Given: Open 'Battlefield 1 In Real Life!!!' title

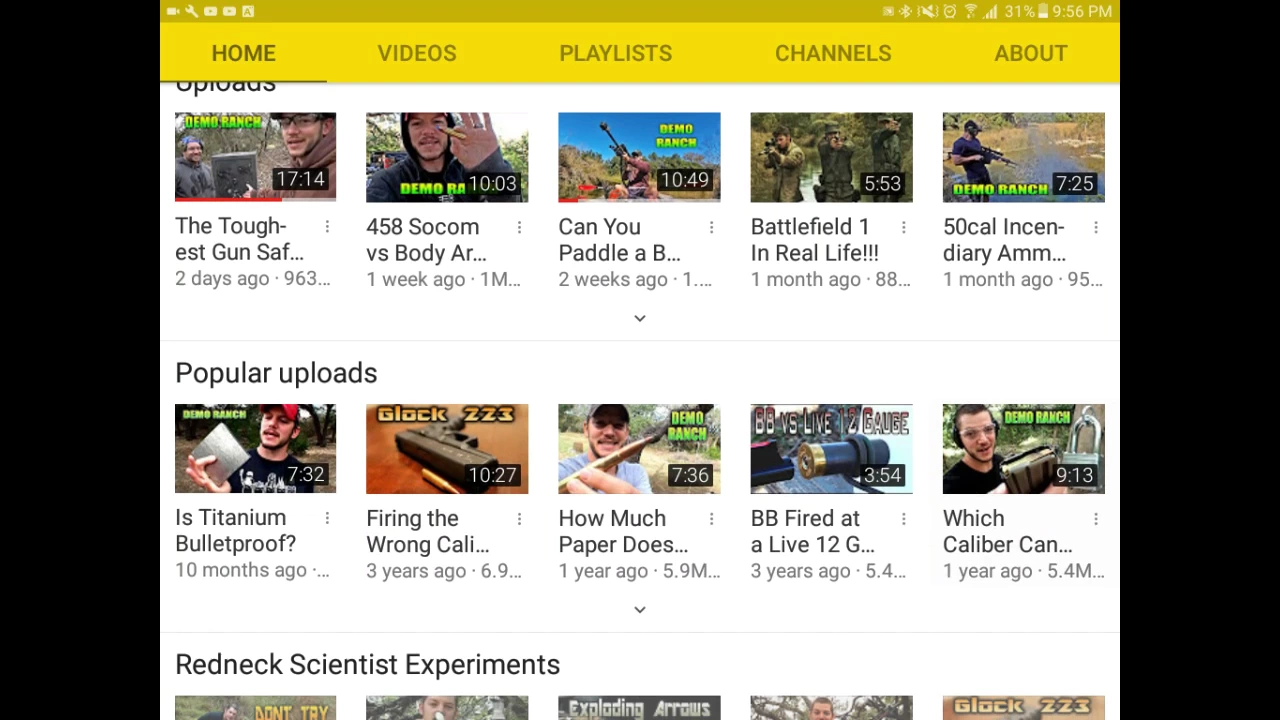Looking at the screenshot, I should (815, 240).
